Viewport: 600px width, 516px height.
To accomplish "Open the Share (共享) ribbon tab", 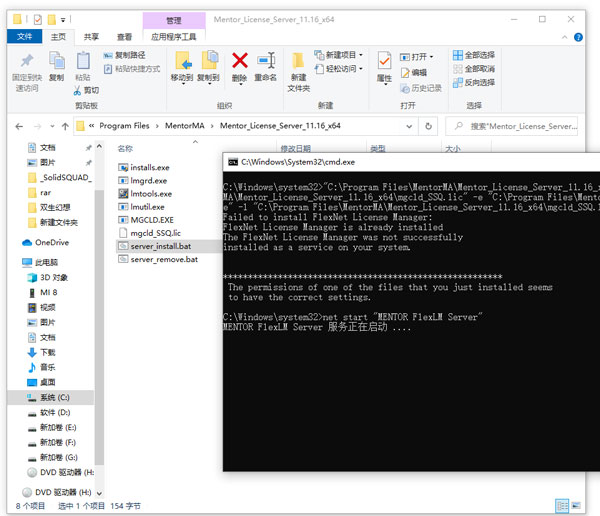I will (x=91, y=36).
